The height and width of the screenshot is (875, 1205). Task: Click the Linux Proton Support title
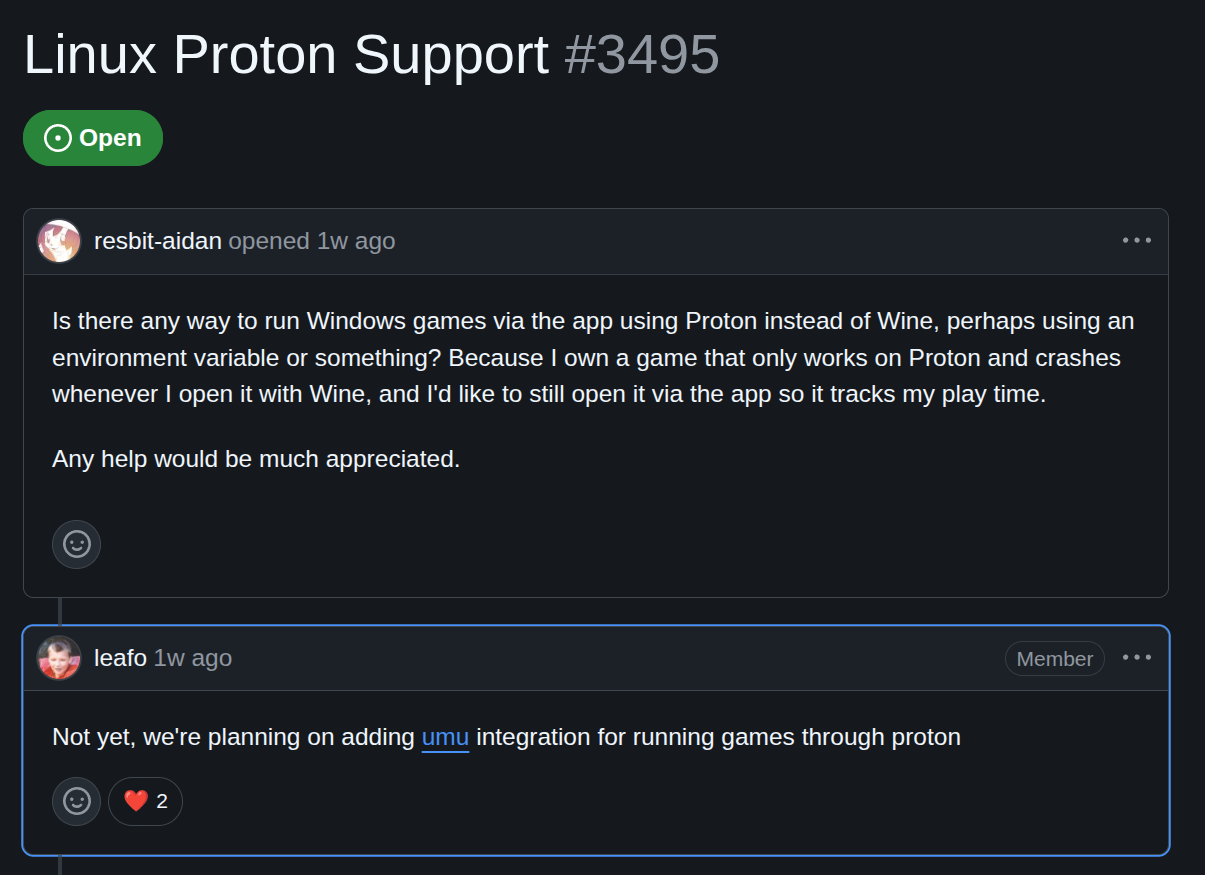click(x=286, y=54)
